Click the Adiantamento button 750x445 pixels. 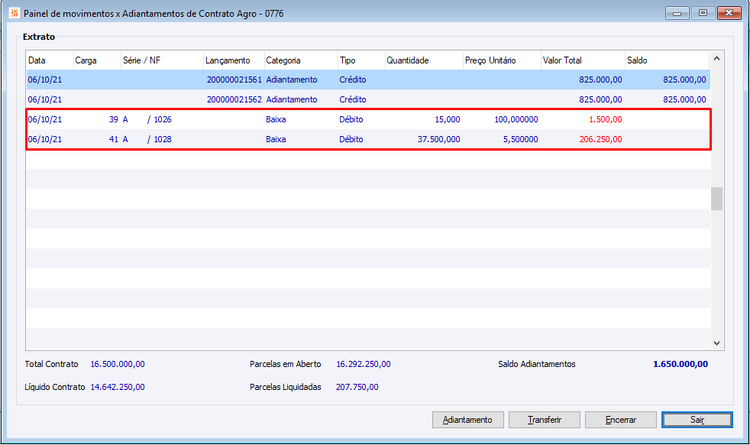click(x=468, y=420)
